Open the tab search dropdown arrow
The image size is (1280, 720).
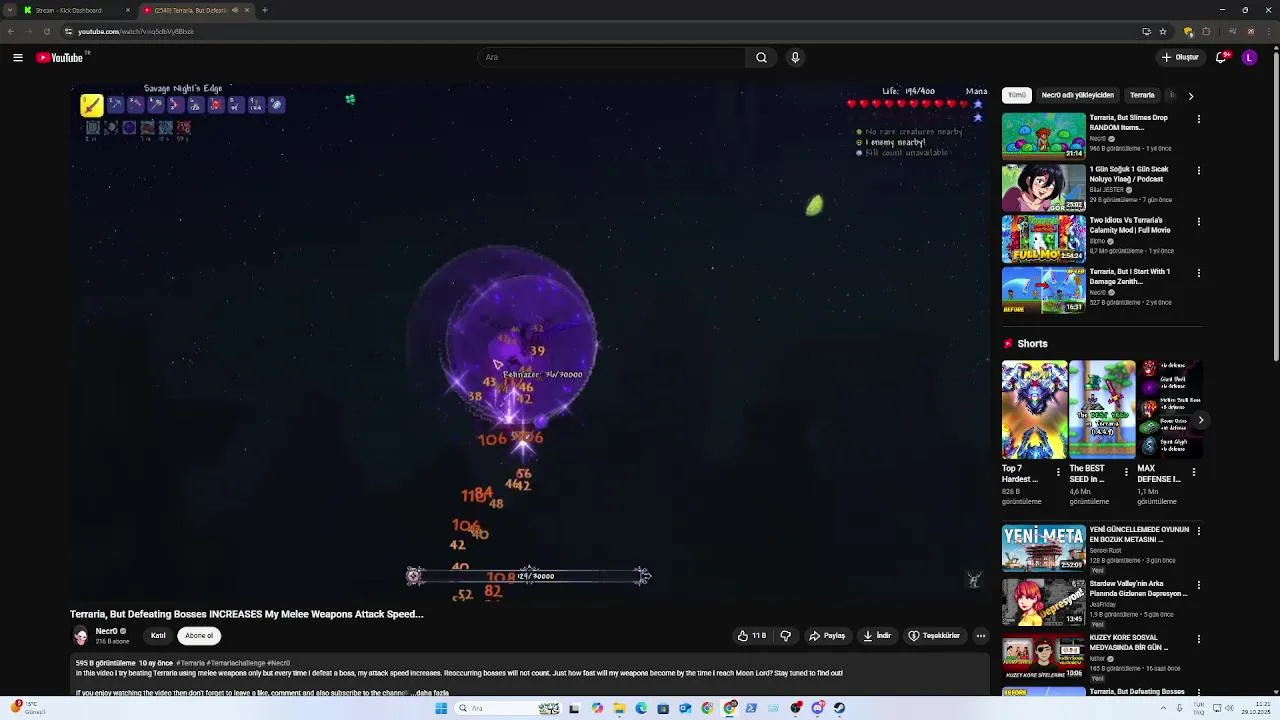pyautogui.click(x=10, y=10)
